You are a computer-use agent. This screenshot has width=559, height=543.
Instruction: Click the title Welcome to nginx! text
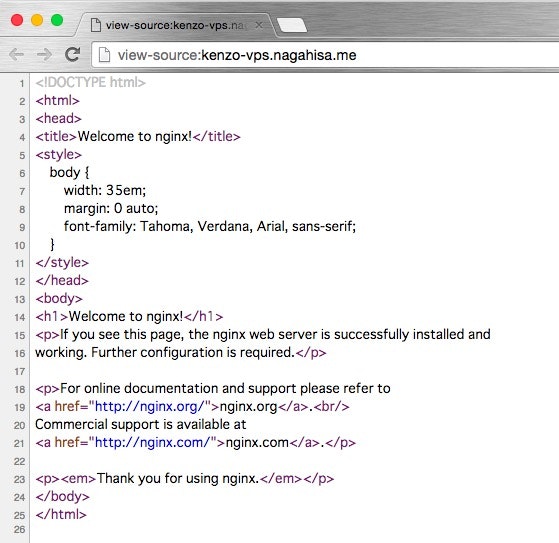(135, 136)
